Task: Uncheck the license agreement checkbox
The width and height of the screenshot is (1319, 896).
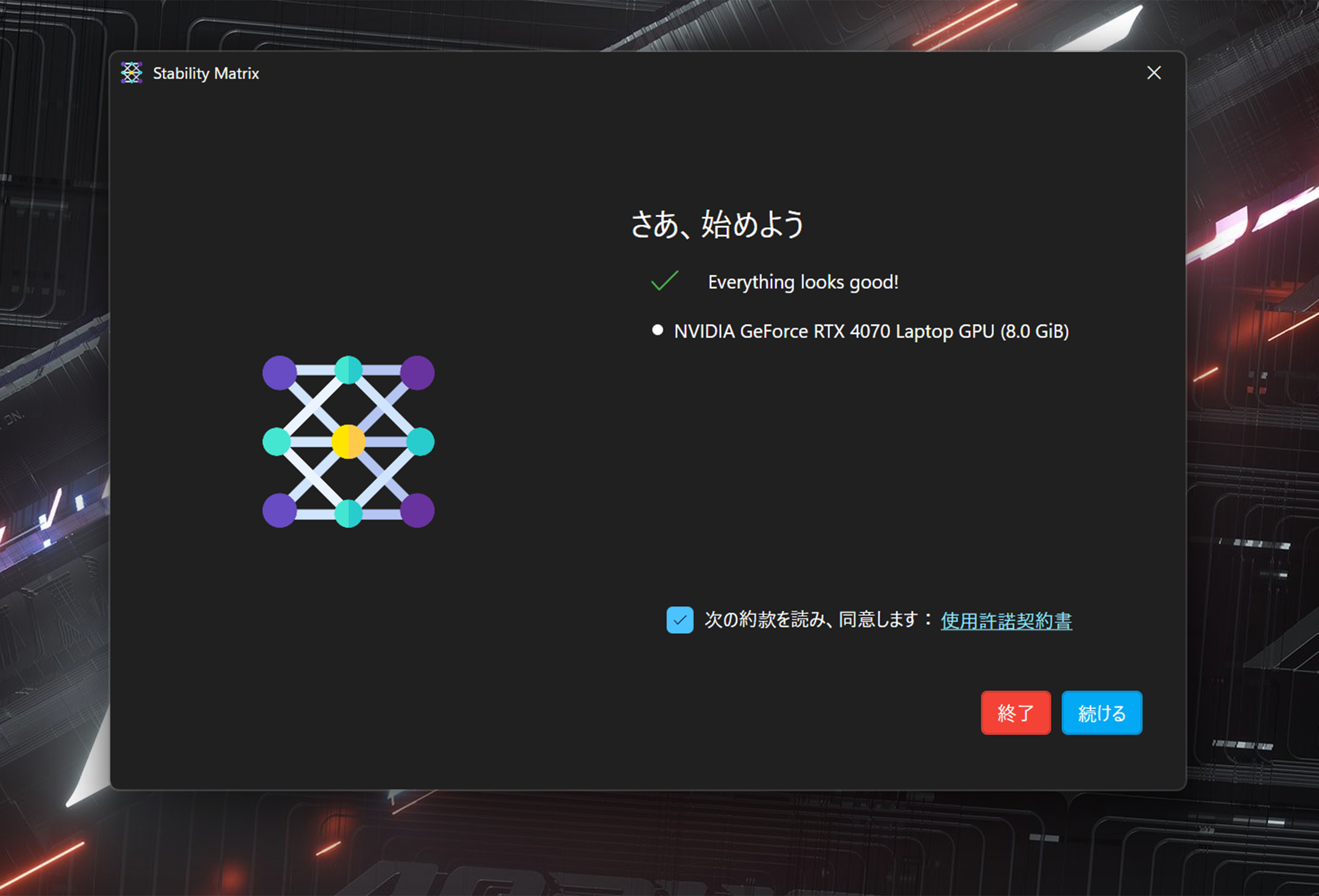Action: click(x=679, y=620)
